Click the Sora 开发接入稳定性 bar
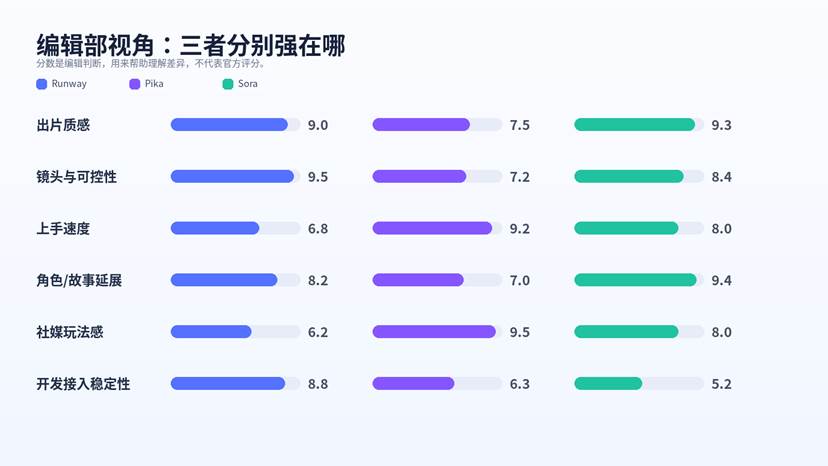Viewport: 828px width, 466px height. click(x=608, y=383)
